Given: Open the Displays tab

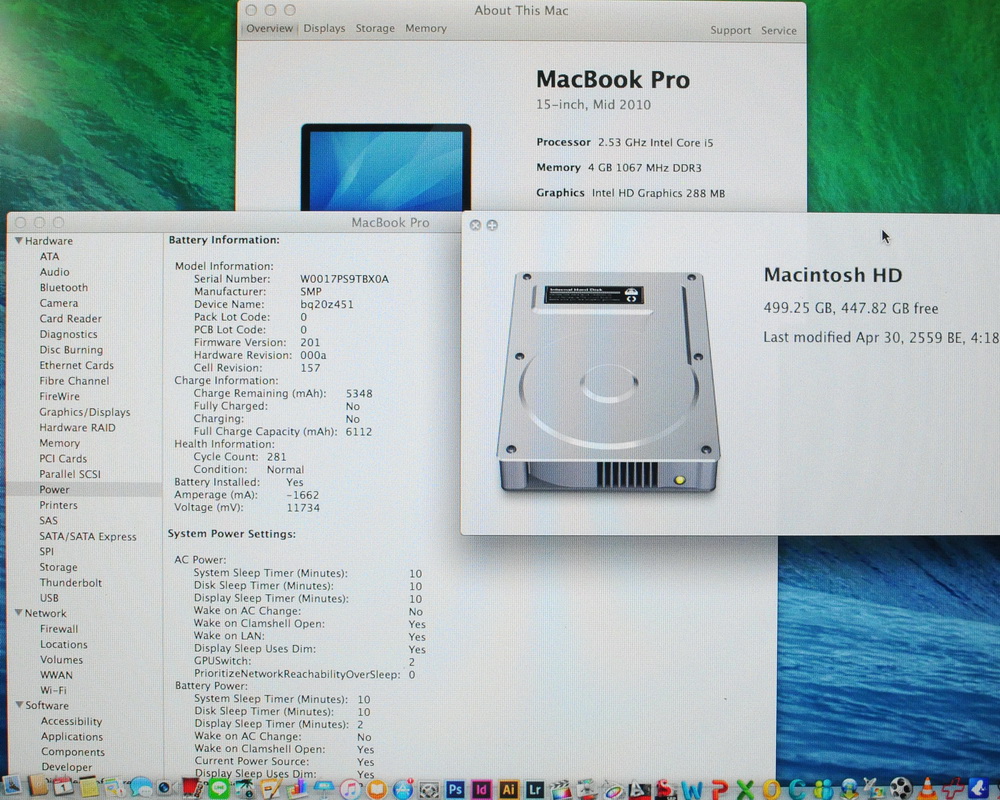Looking at the screenshot, I should pyautogui.click(x=324, y=29).
